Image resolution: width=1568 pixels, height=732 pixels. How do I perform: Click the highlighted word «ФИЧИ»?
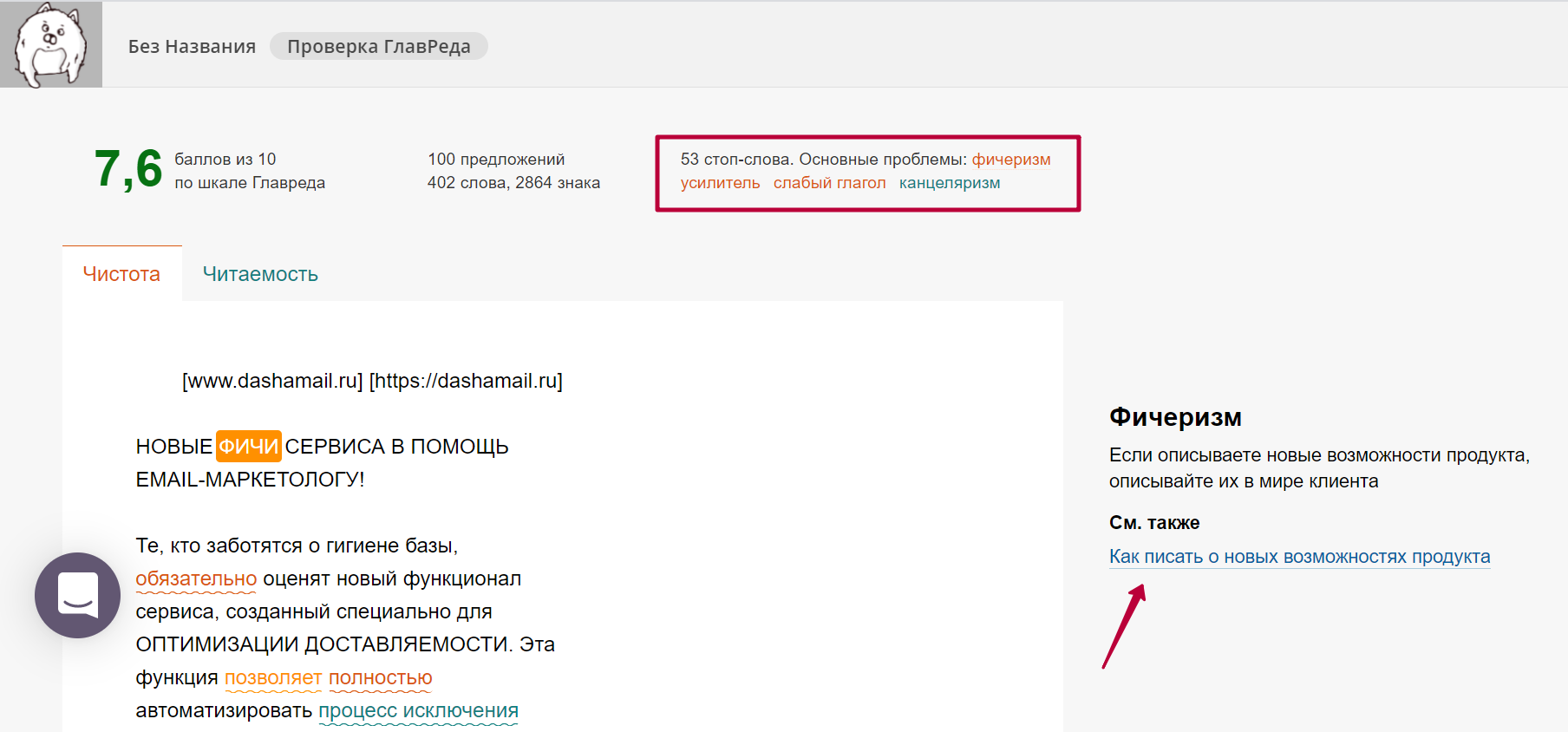click(248, 447)
